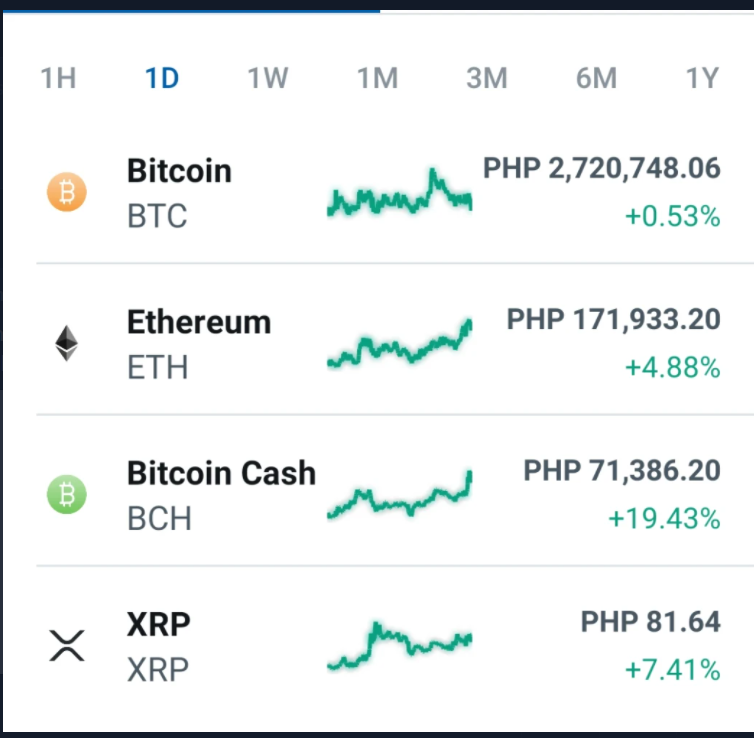Click the orange Bitcoin coin icon
Image resolution: width=754 pixels, height=738 pixels.
pos(67,192)
